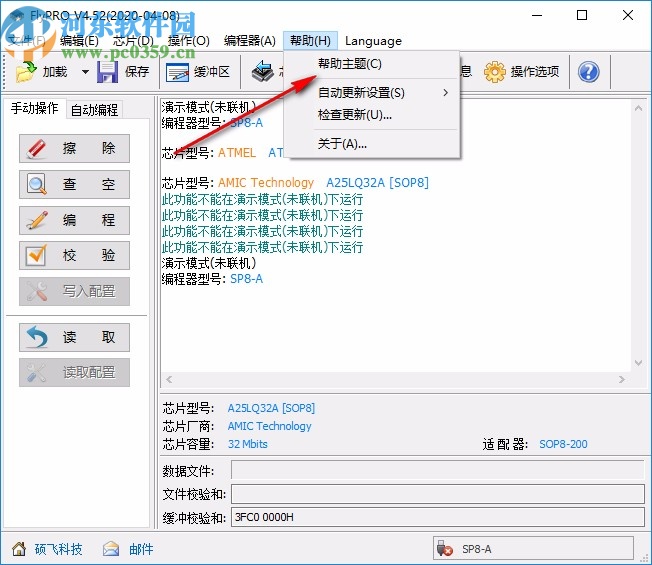Click the blue help question mark icon

(588, 72)
